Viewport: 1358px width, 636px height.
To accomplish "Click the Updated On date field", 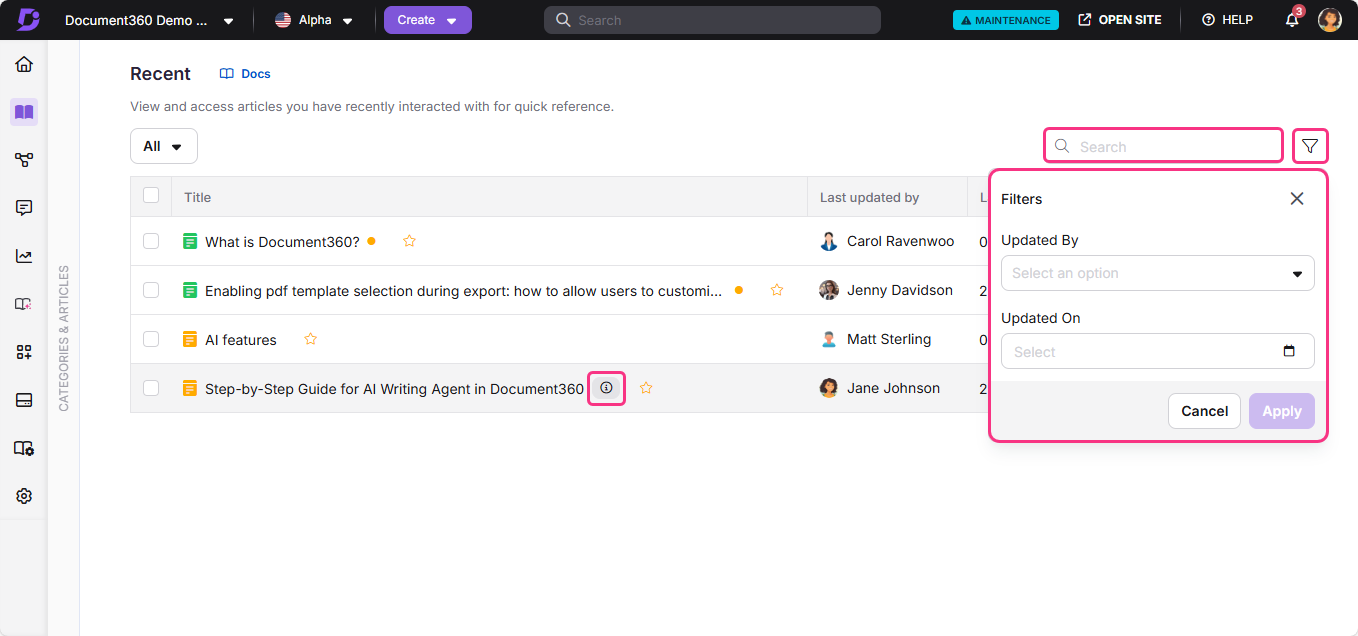I will tap(1157, 351).
